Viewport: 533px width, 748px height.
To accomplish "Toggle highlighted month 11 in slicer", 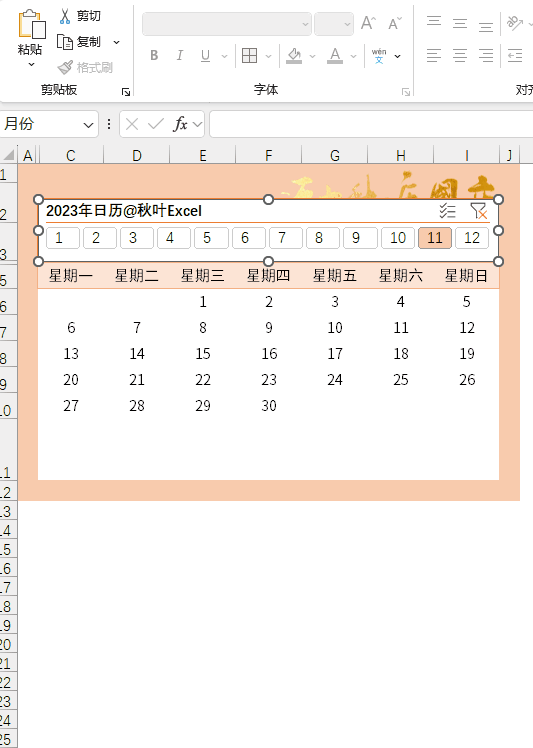I will (x=435, y=238).
